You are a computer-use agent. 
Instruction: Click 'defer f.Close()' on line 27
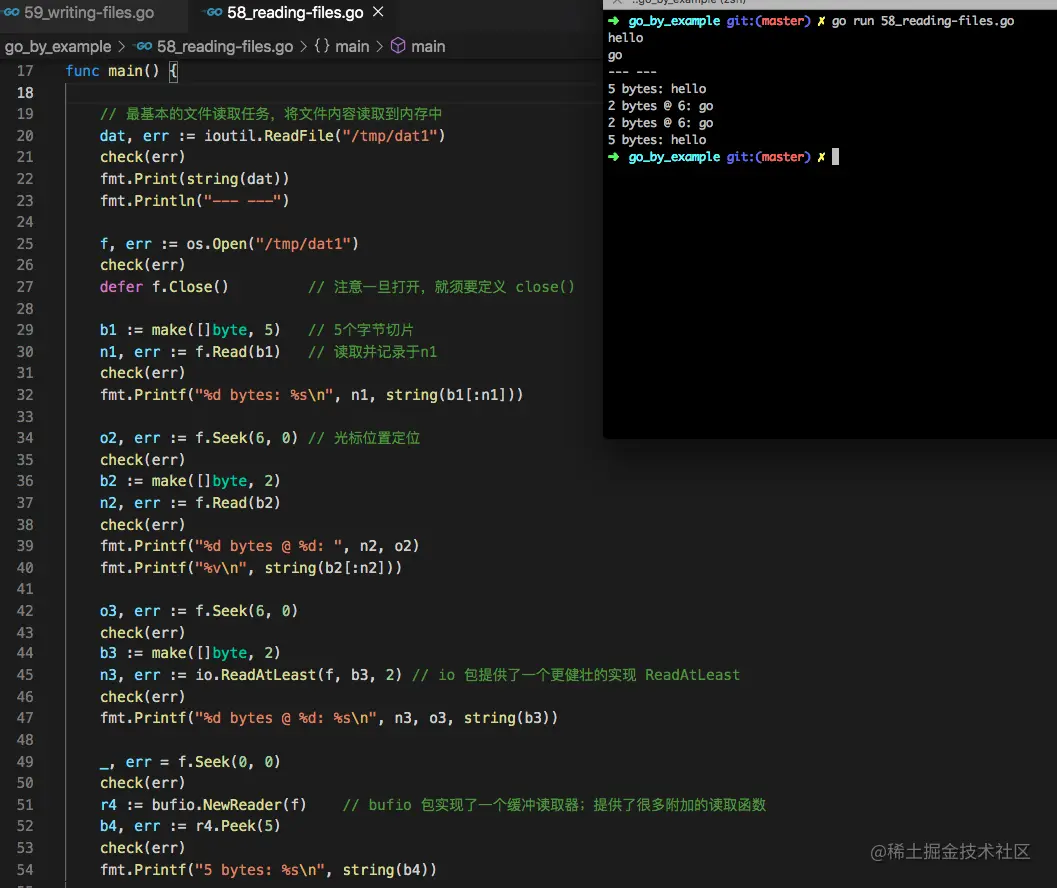click(x=164, y=287)
